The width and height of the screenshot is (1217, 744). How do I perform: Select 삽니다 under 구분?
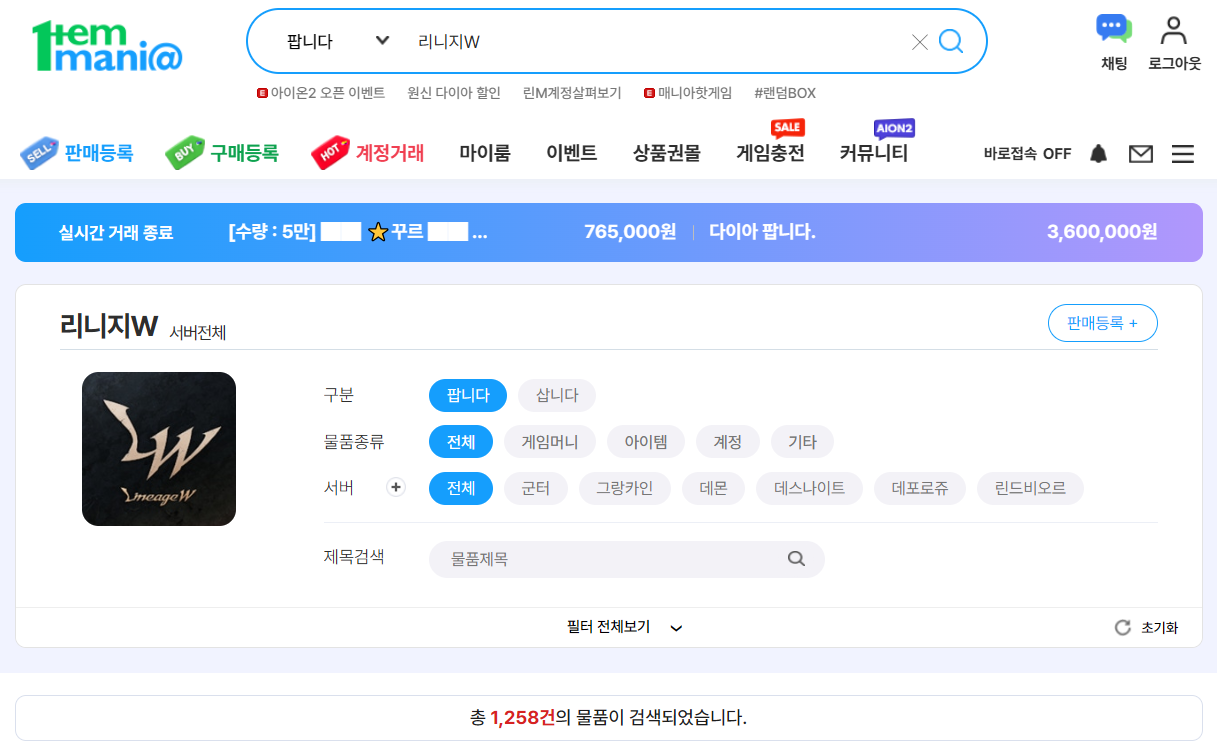557,395
